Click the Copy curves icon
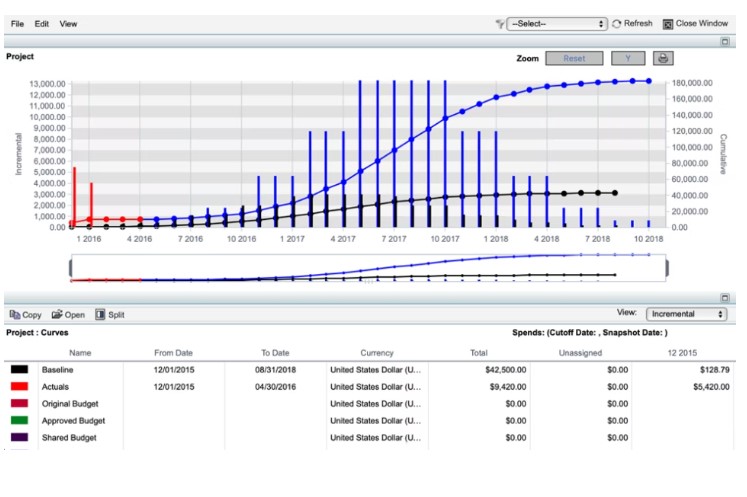 15,315
